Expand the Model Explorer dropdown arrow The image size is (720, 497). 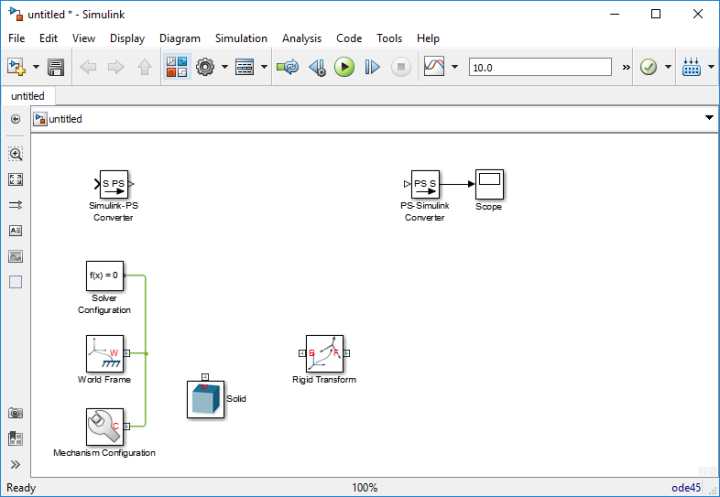pyautogui.click(x=264, y=67)
